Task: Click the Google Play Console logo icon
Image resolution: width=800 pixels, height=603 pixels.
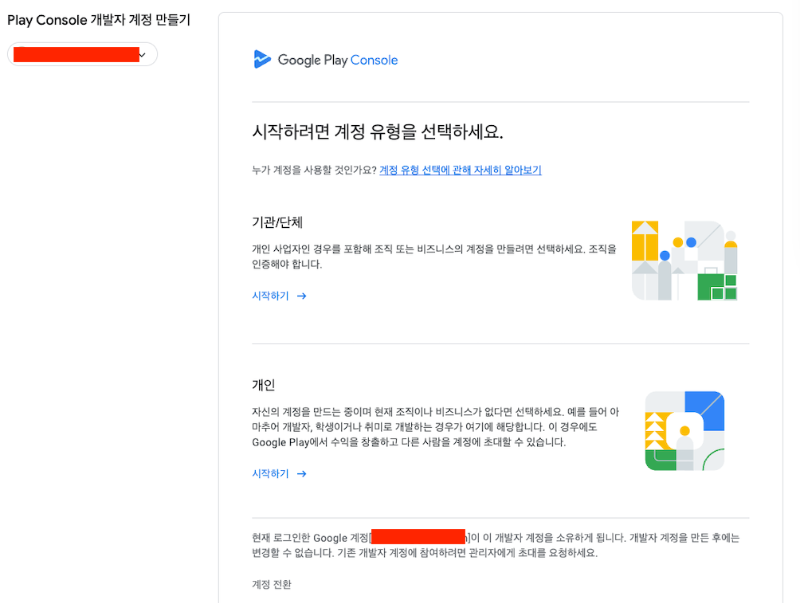Action: point(262,59)
